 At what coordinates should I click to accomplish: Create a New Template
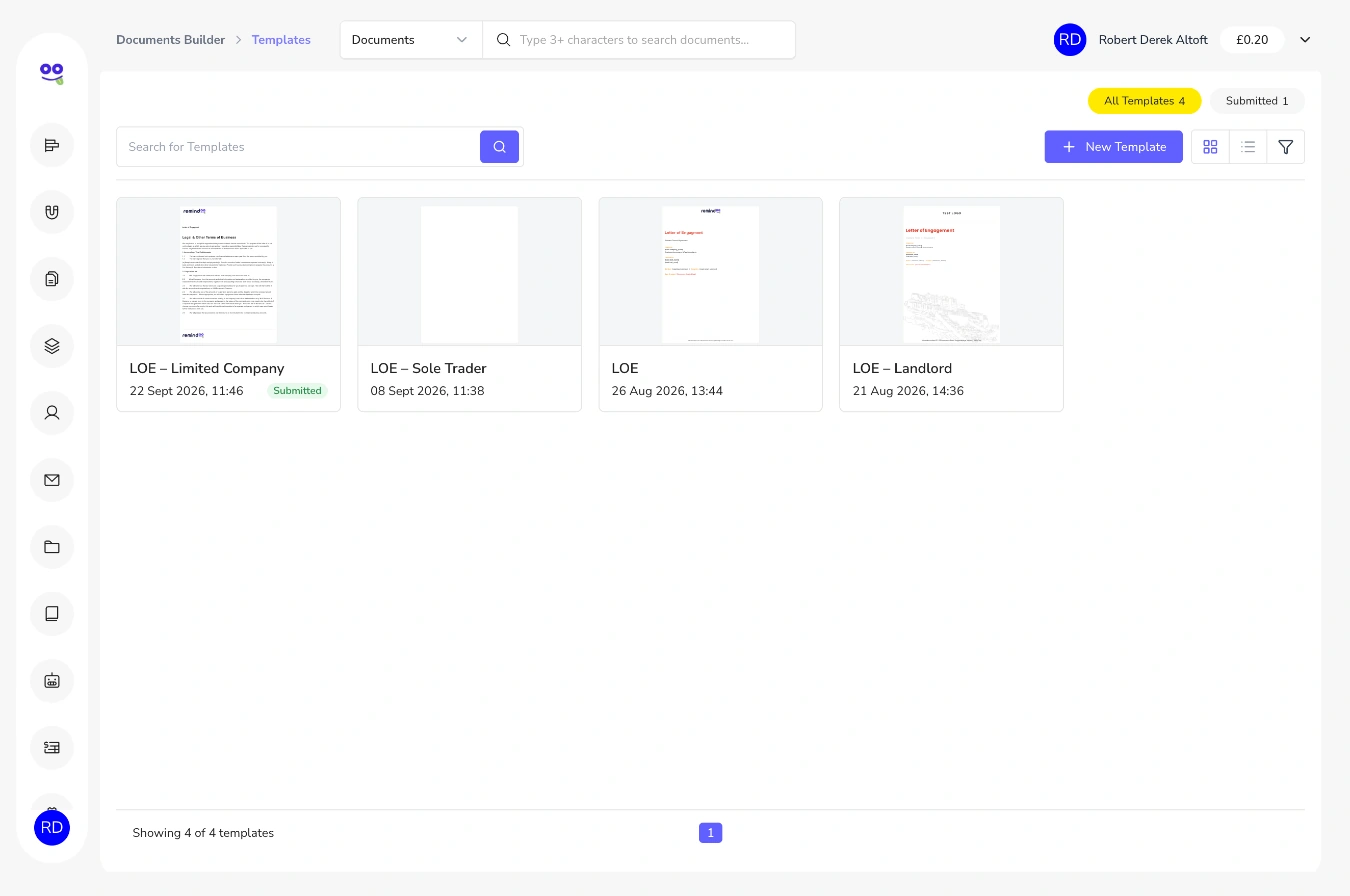tap(1114, 147)
